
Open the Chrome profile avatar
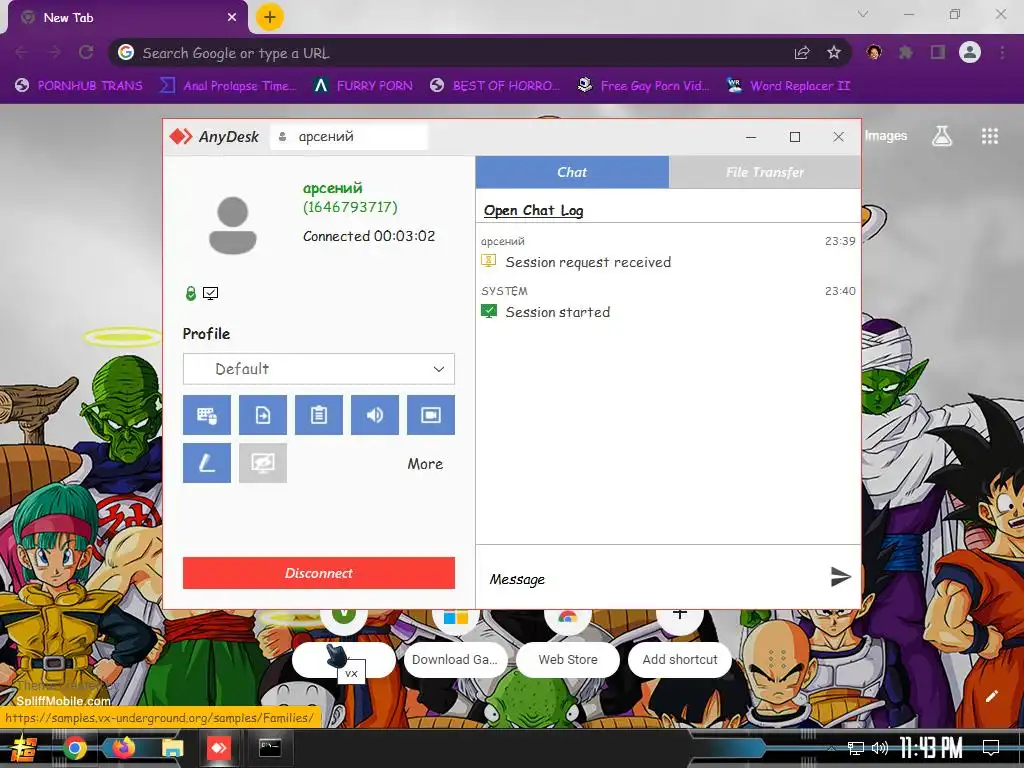(970, 52)
